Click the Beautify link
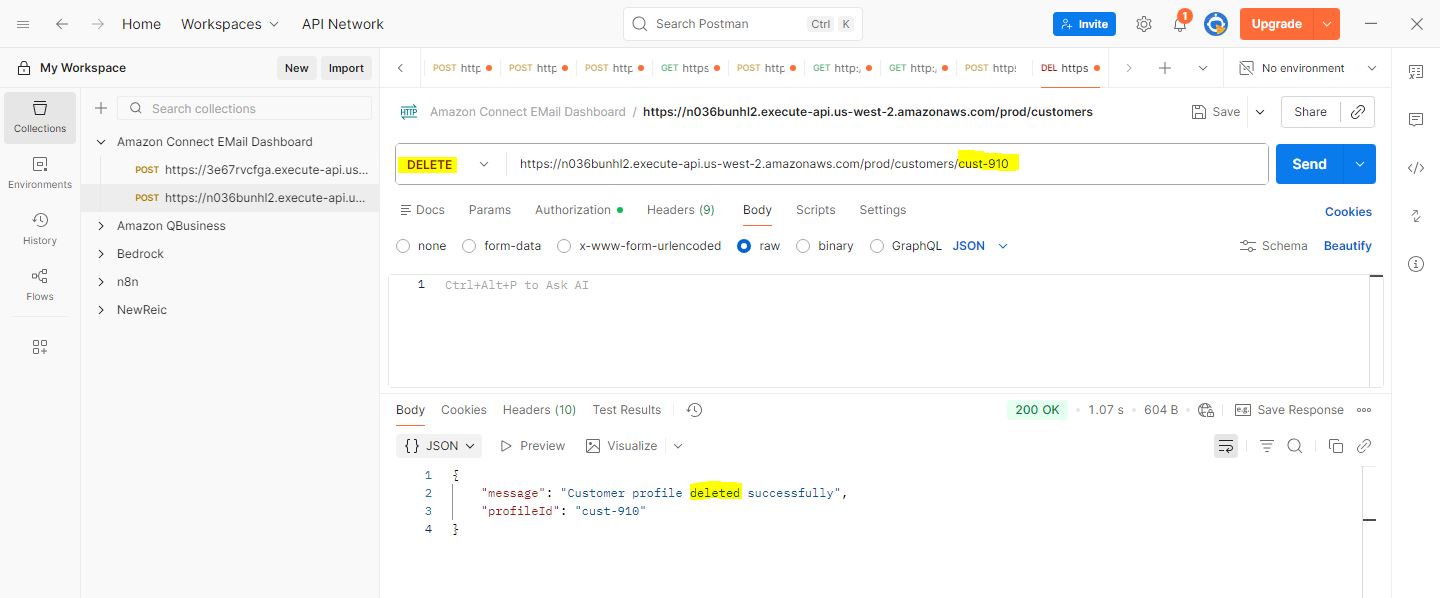The width and height of the screenshot is (1440, 598). click(1347, 246)
